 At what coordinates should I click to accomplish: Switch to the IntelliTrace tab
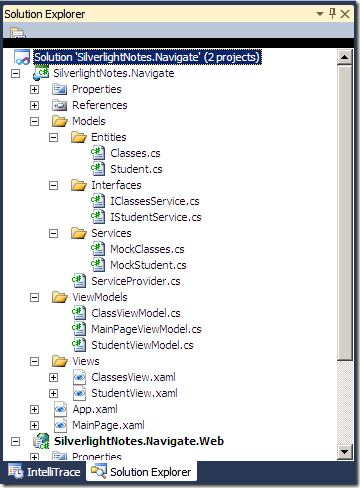pos(45,472)
